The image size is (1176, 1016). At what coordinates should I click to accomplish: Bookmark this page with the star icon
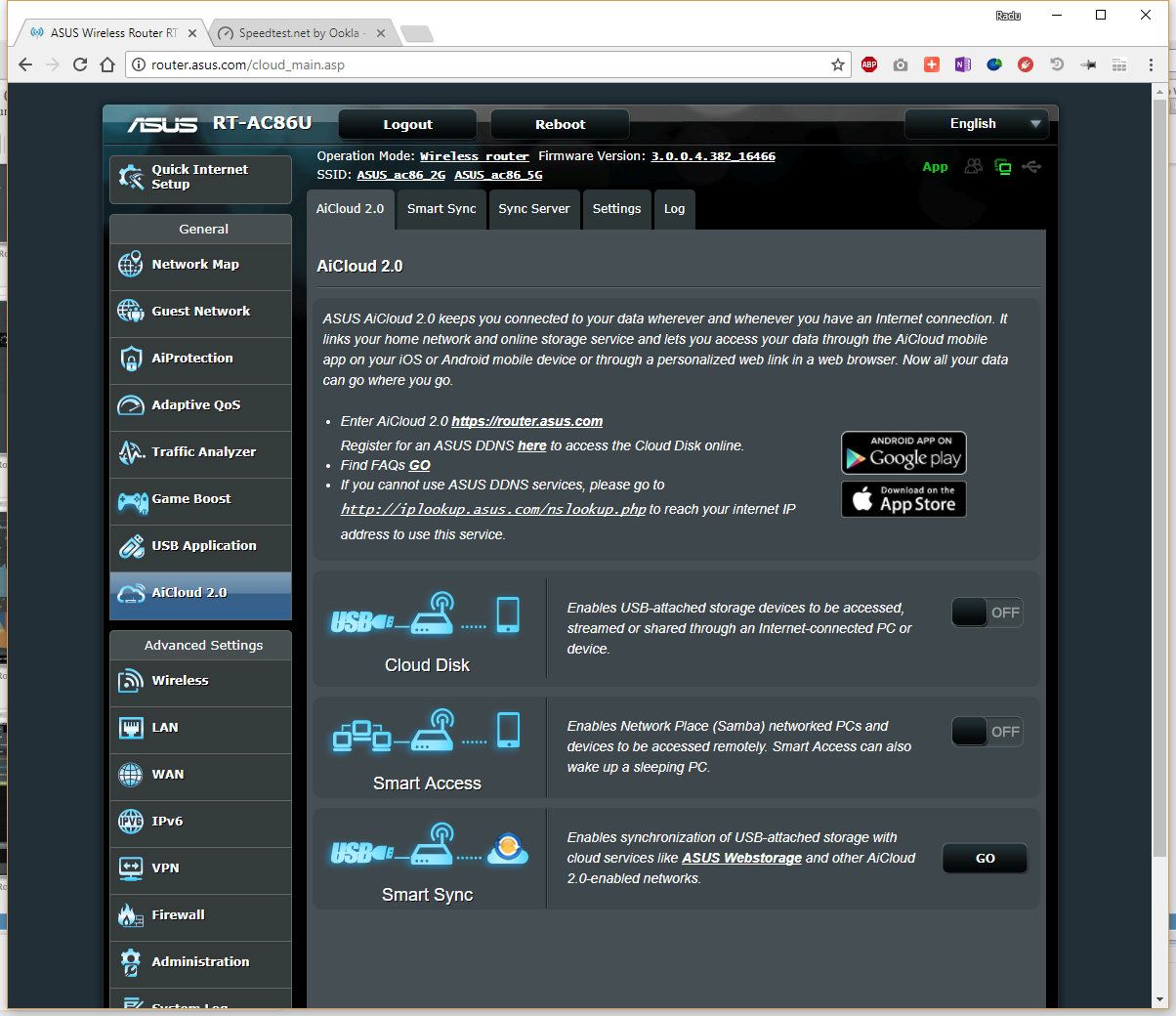pyautogui.click(x=837, y=64)
